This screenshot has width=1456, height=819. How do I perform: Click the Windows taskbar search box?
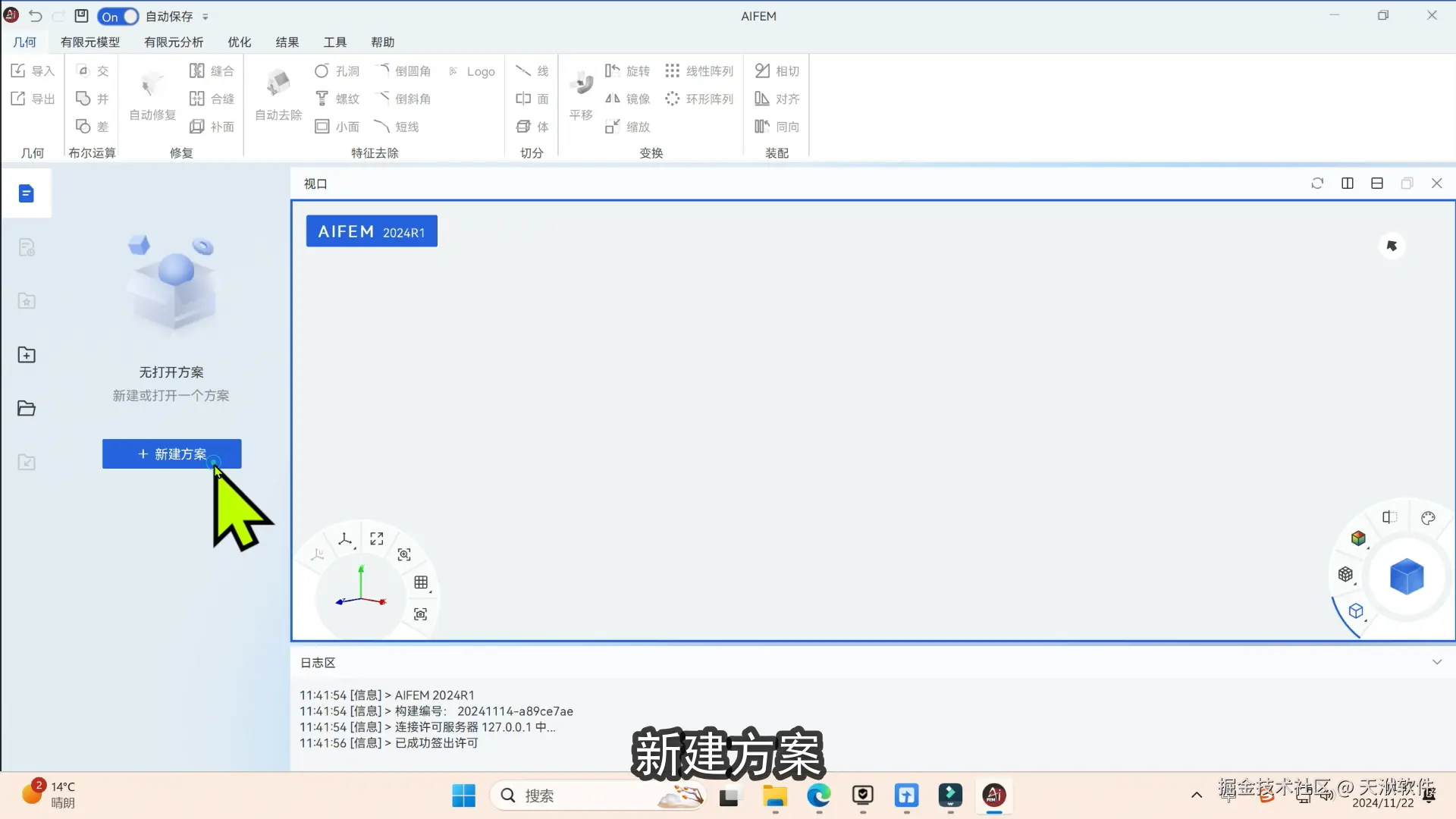(x=576, y=795)
